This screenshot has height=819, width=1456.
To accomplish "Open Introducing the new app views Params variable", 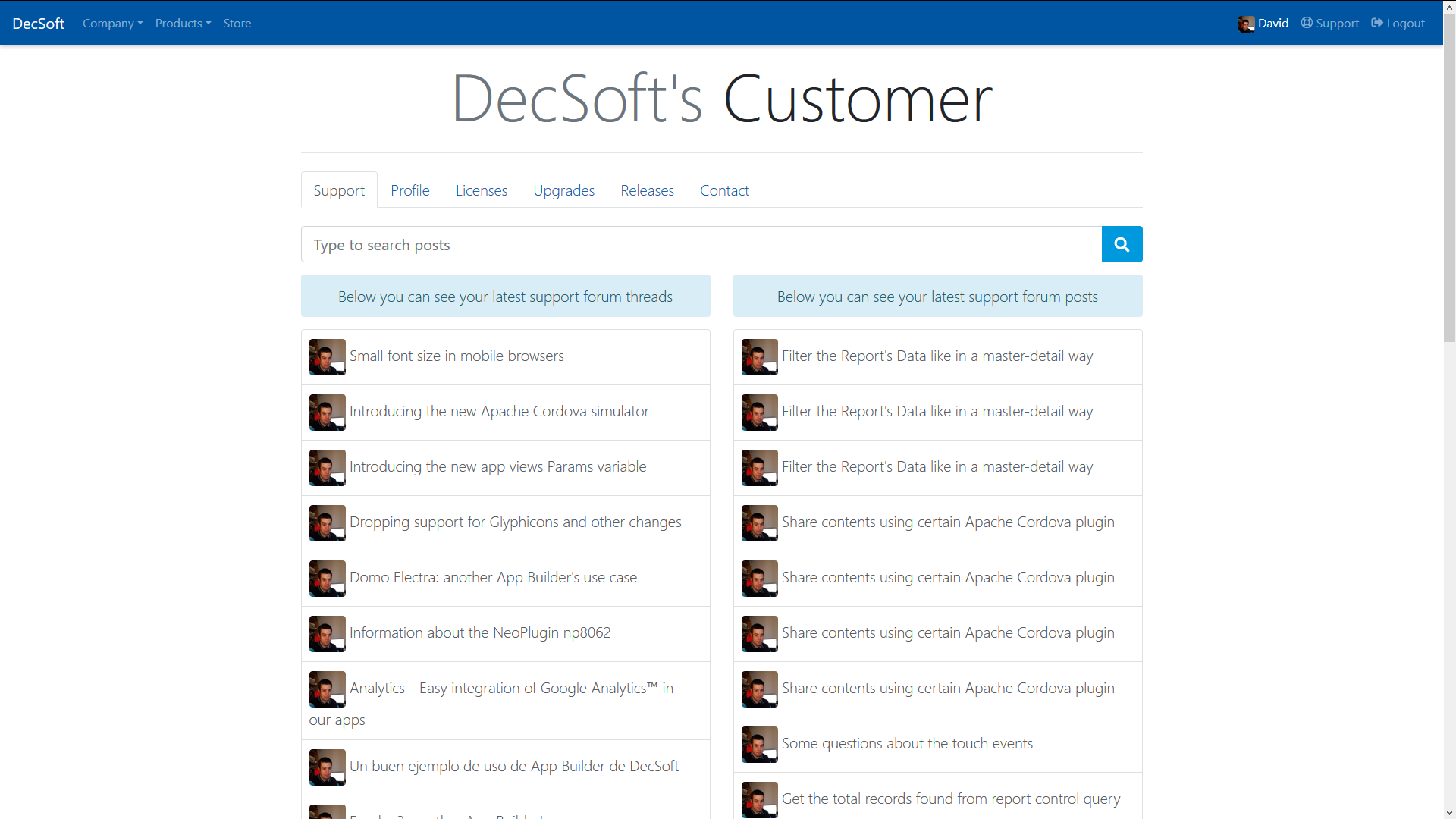I will coord(497,466).
